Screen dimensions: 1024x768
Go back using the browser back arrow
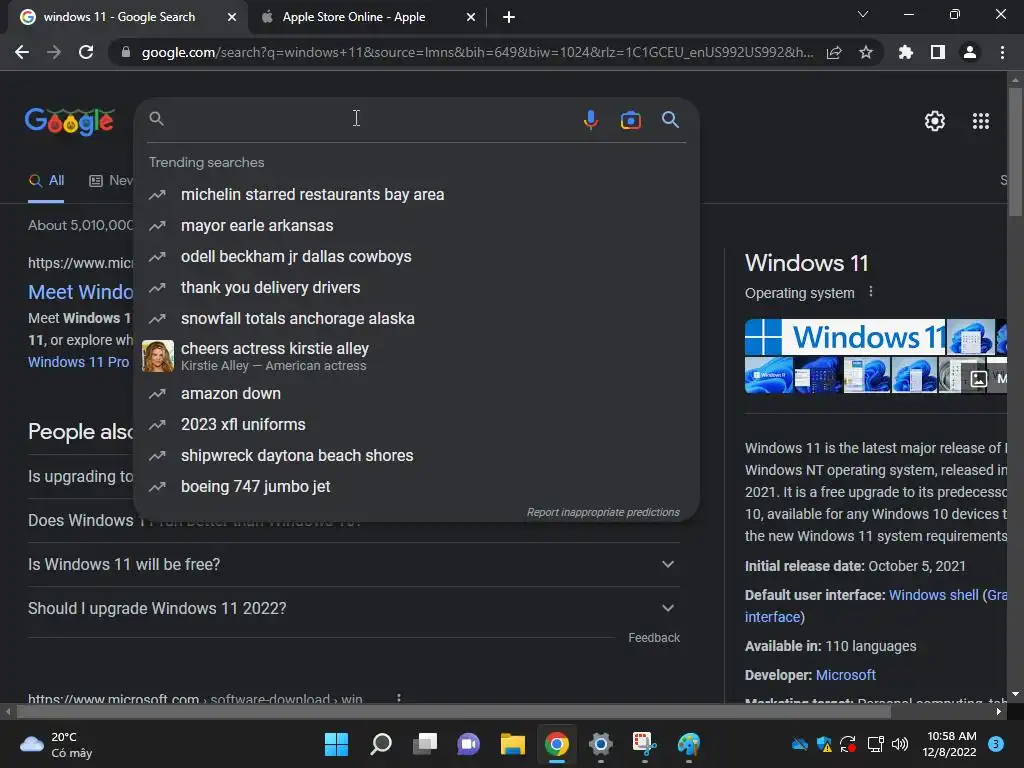pyautogui.click(x=22, y=52)
